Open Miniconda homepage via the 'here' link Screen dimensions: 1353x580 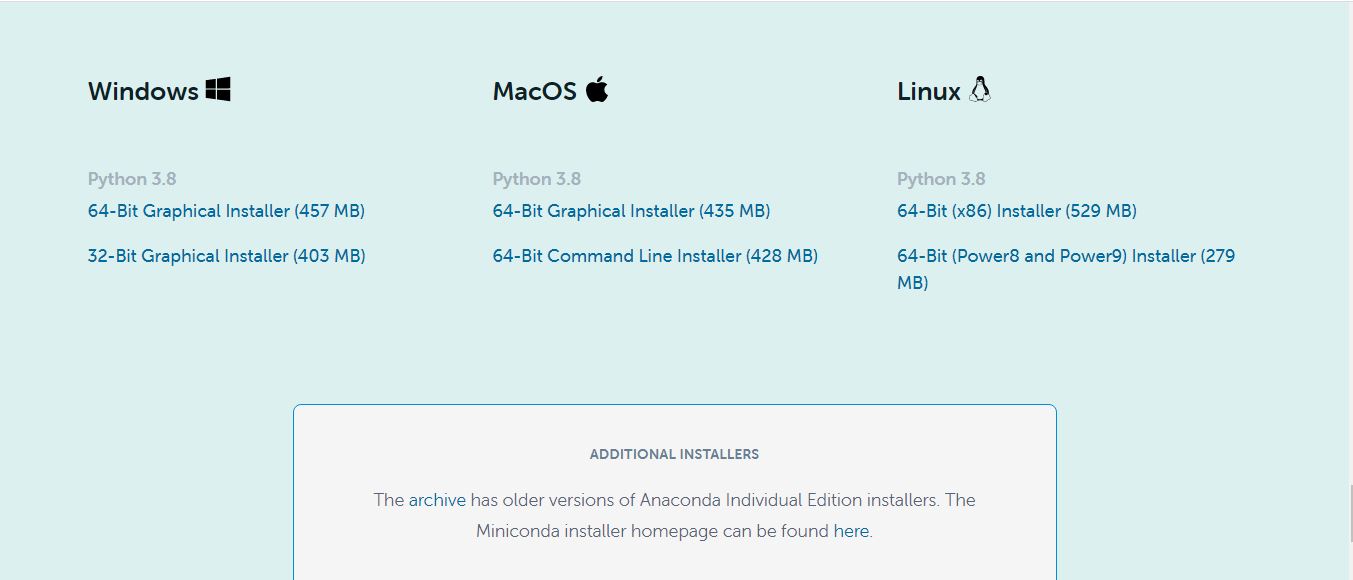pyautogui.click(x=851, y=531)
